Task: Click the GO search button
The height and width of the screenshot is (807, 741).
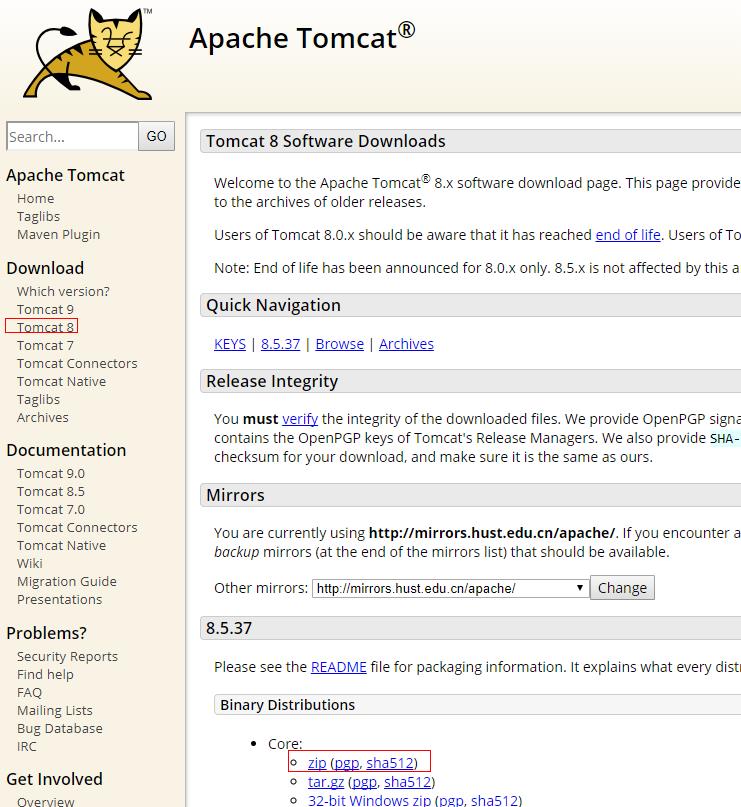Action: (156, 136)
